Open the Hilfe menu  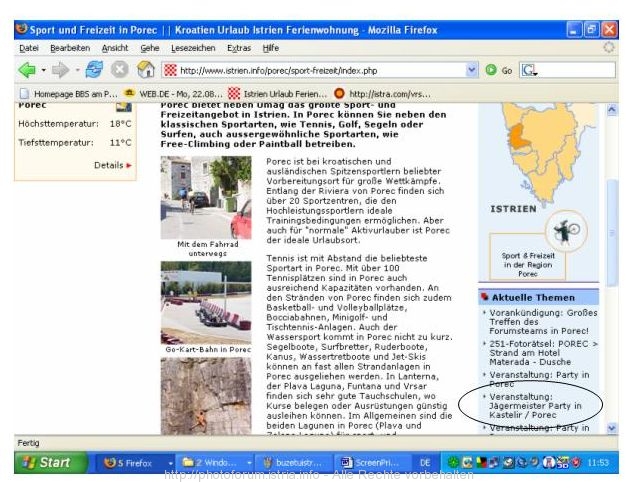point(271,48)
